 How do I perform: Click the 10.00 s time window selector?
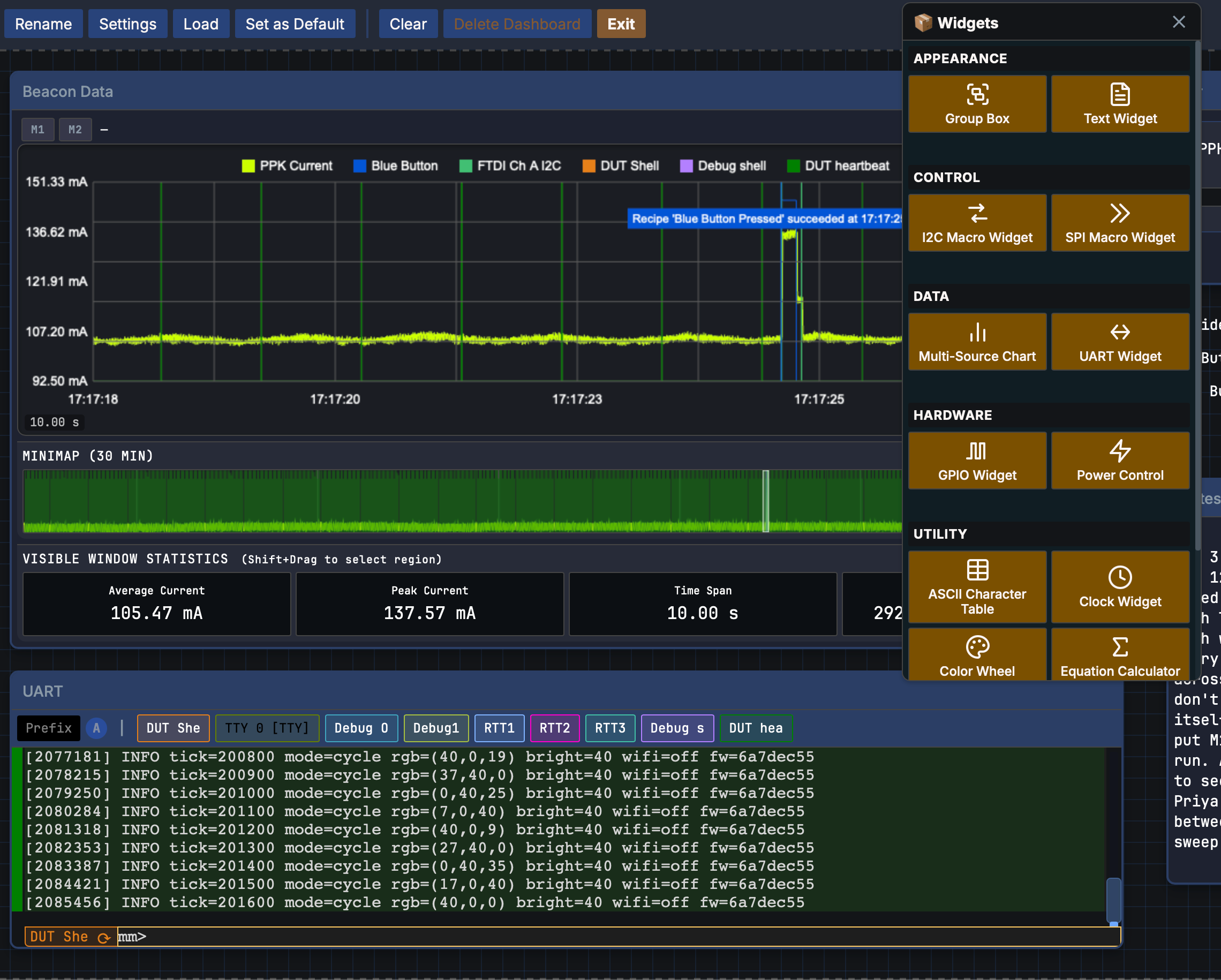(55, 422)
